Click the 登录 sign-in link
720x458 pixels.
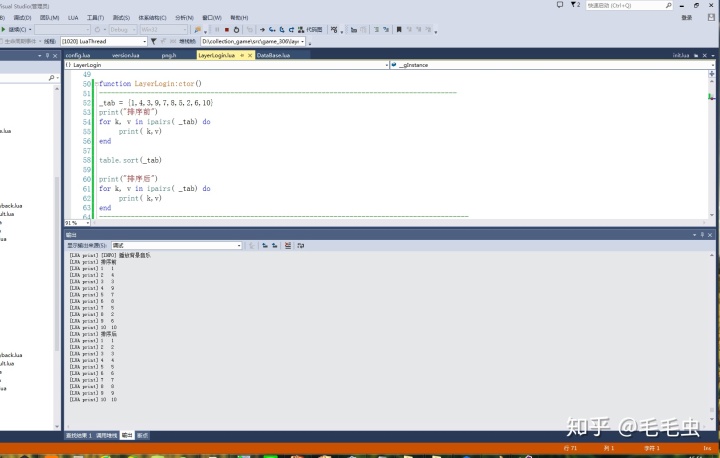coord(686,17)
